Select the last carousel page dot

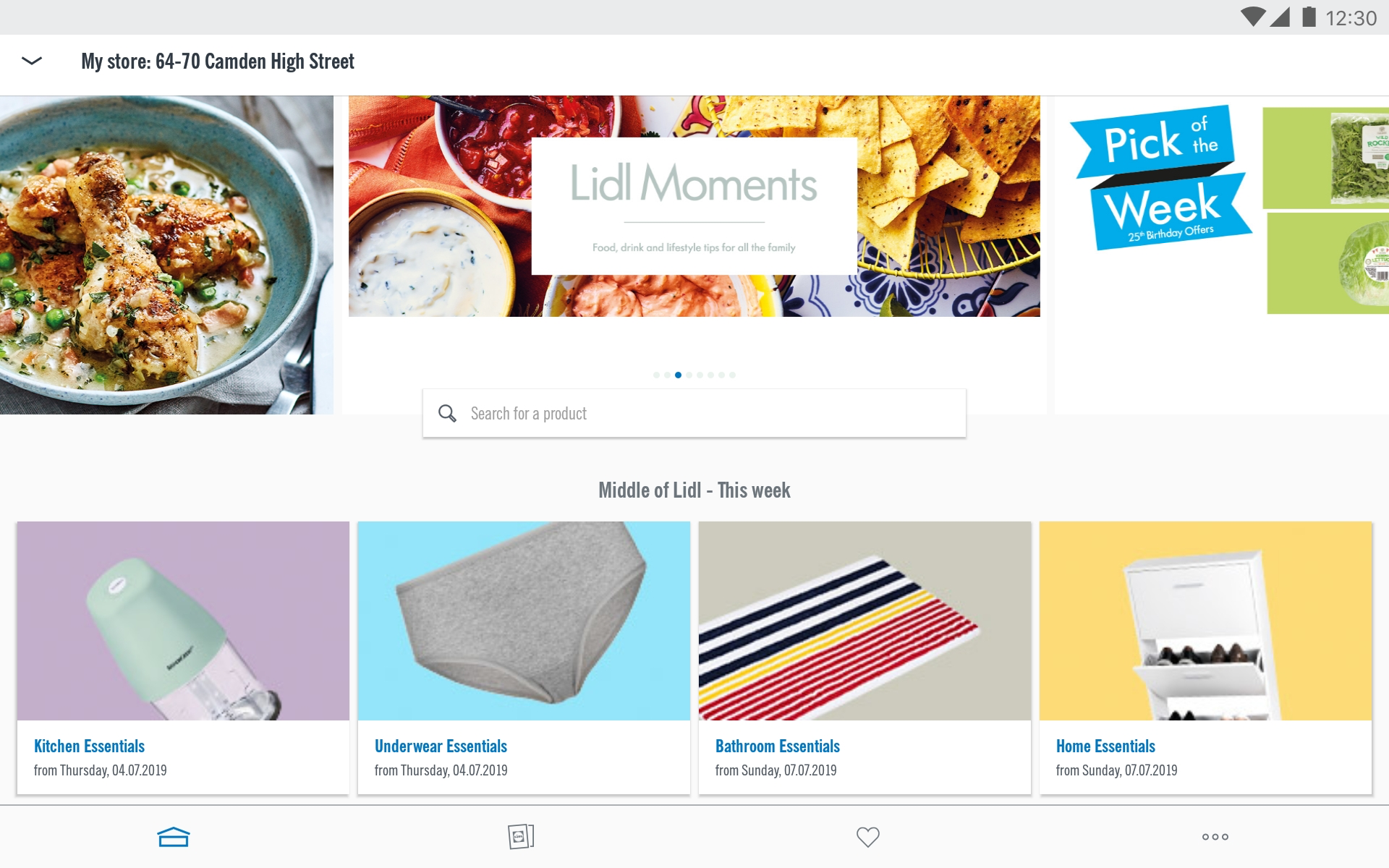pos(733,375)
